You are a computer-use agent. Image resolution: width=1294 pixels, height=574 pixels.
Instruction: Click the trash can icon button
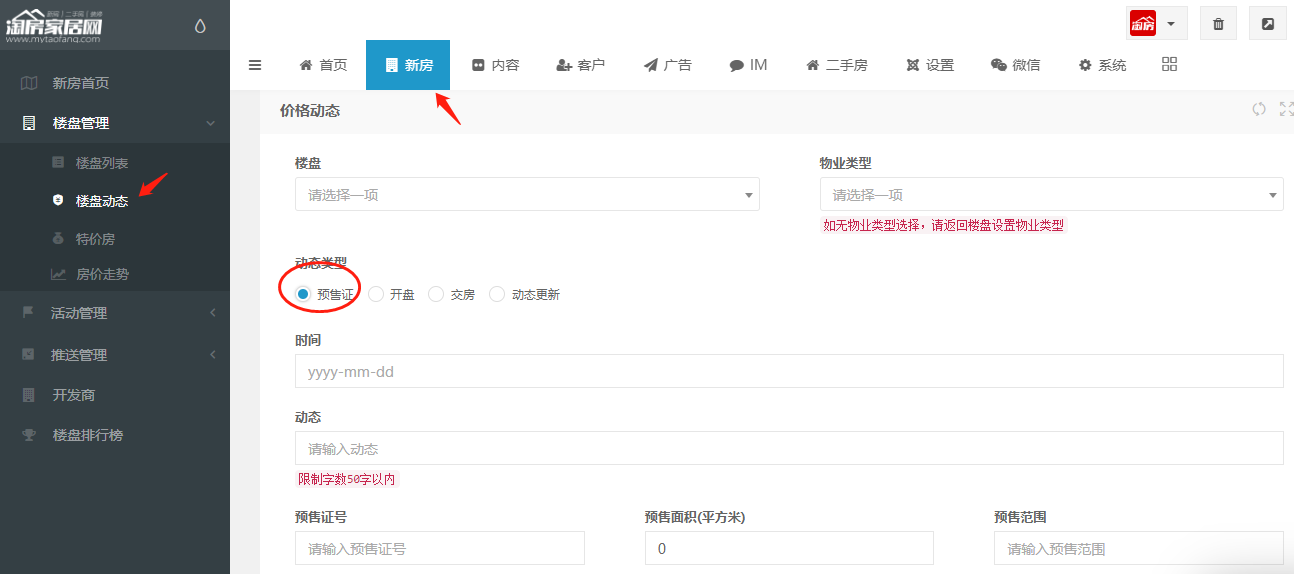click(x=1218, y=24)
